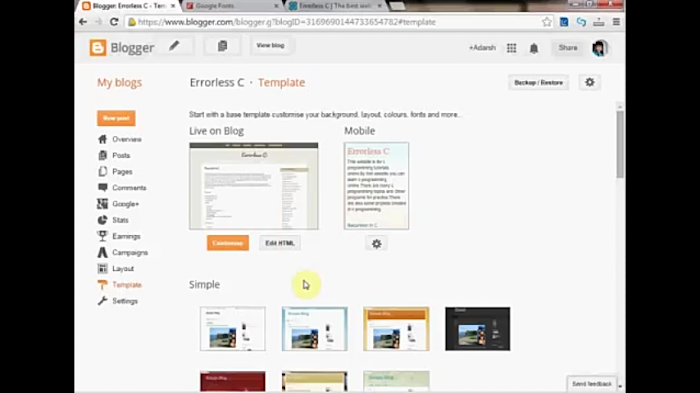Open Layout in the sidebar
This screenshot has height=393, width=700.
tap(123, 268)
